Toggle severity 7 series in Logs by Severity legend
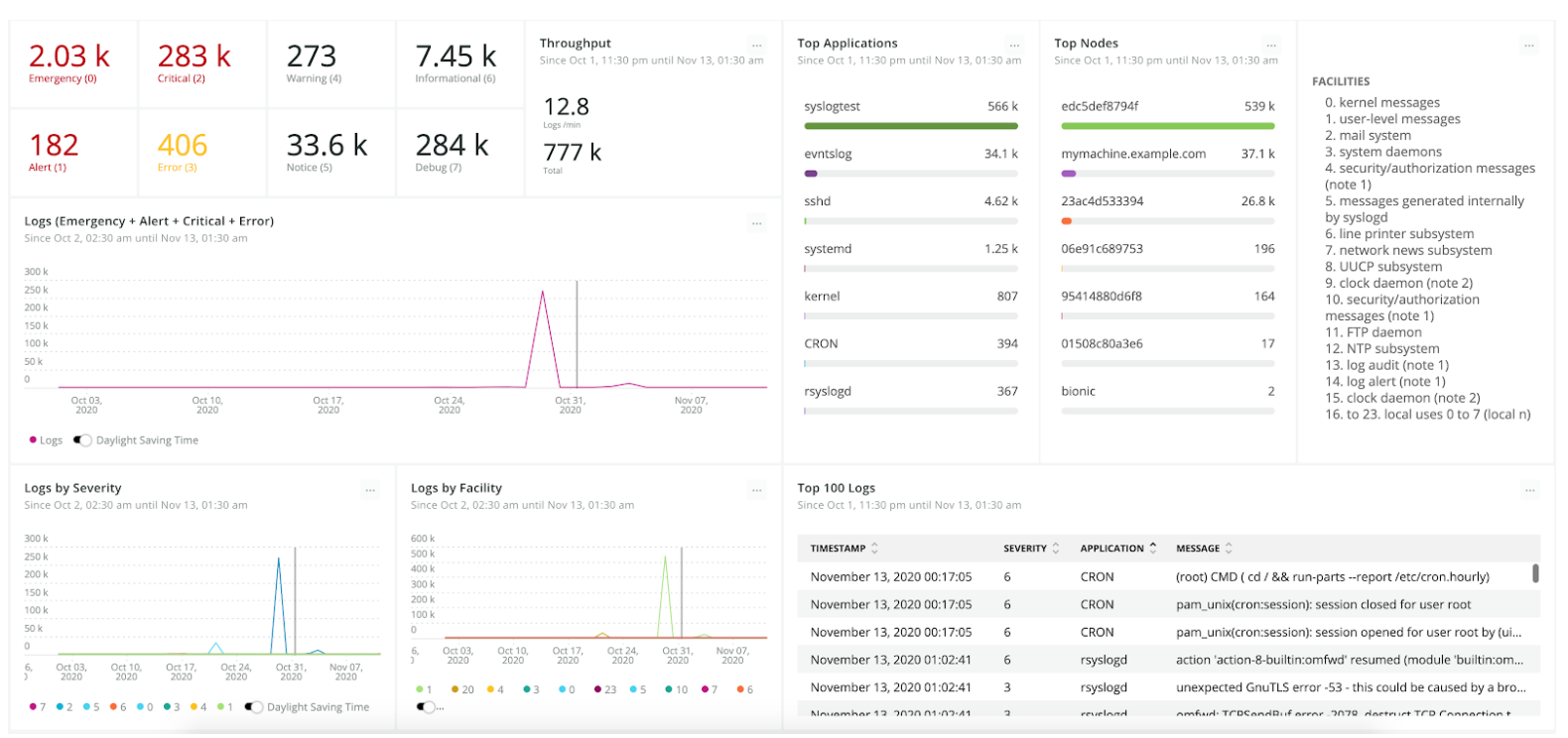The height and width of the screenshot is (738, 1568). pyautogui.click(x=38, y=707)
